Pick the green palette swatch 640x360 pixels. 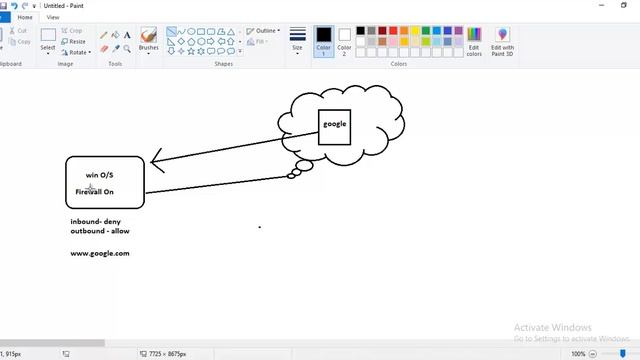426,31
